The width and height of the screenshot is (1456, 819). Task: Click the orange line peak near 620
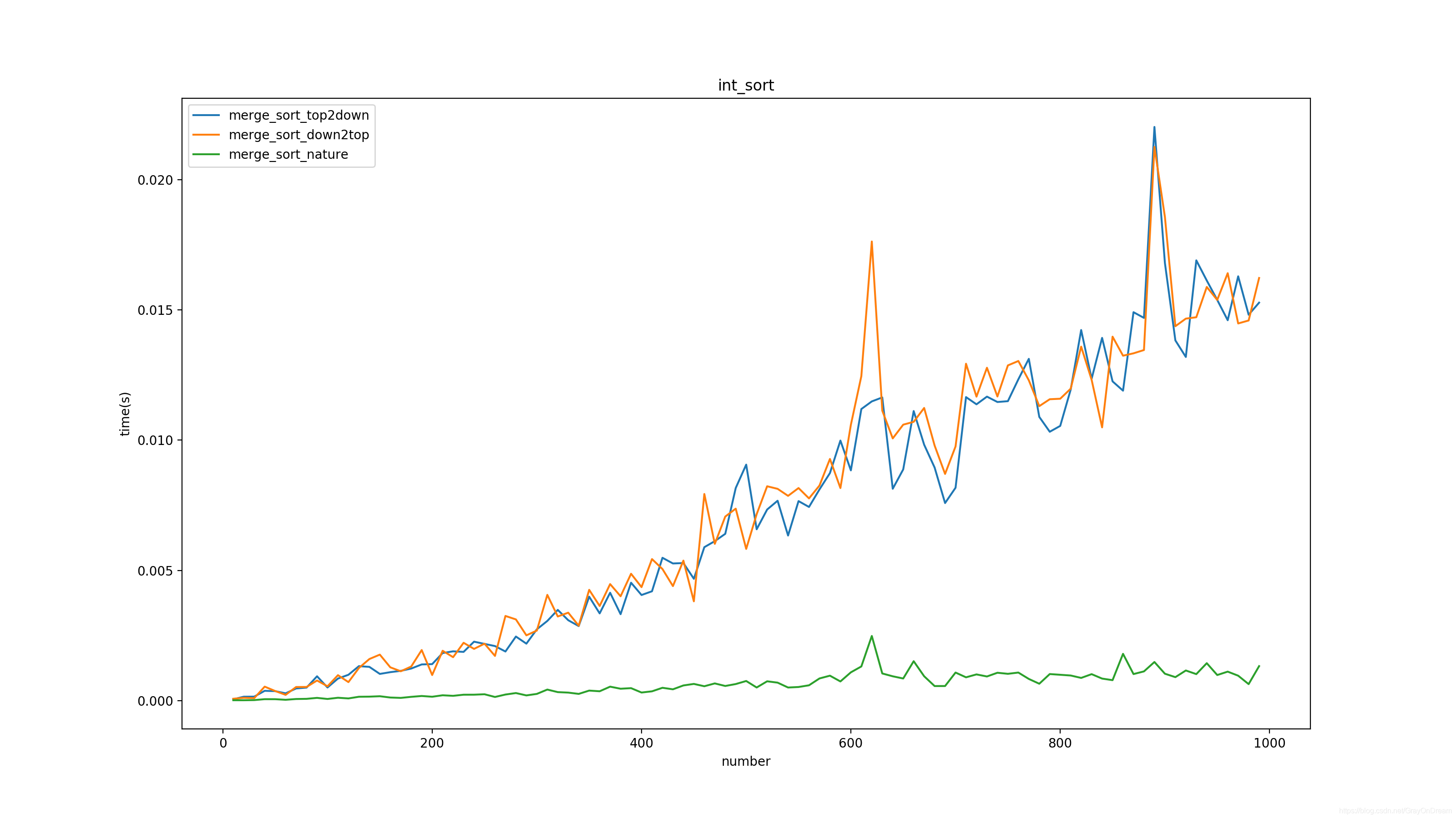pos(872,242)
